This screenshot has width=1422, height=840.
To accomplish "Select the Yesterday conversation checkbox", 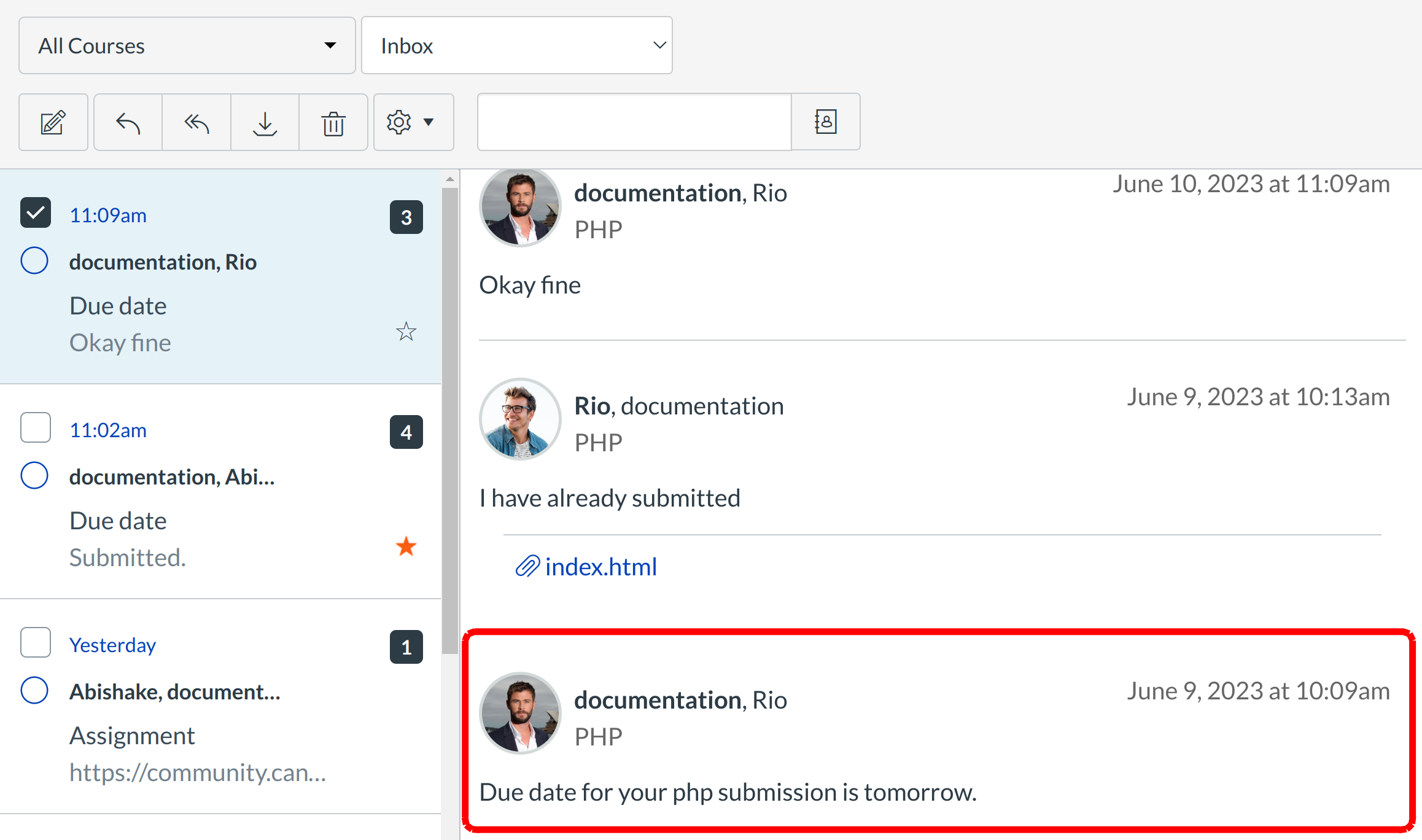I will click(36, 642).
